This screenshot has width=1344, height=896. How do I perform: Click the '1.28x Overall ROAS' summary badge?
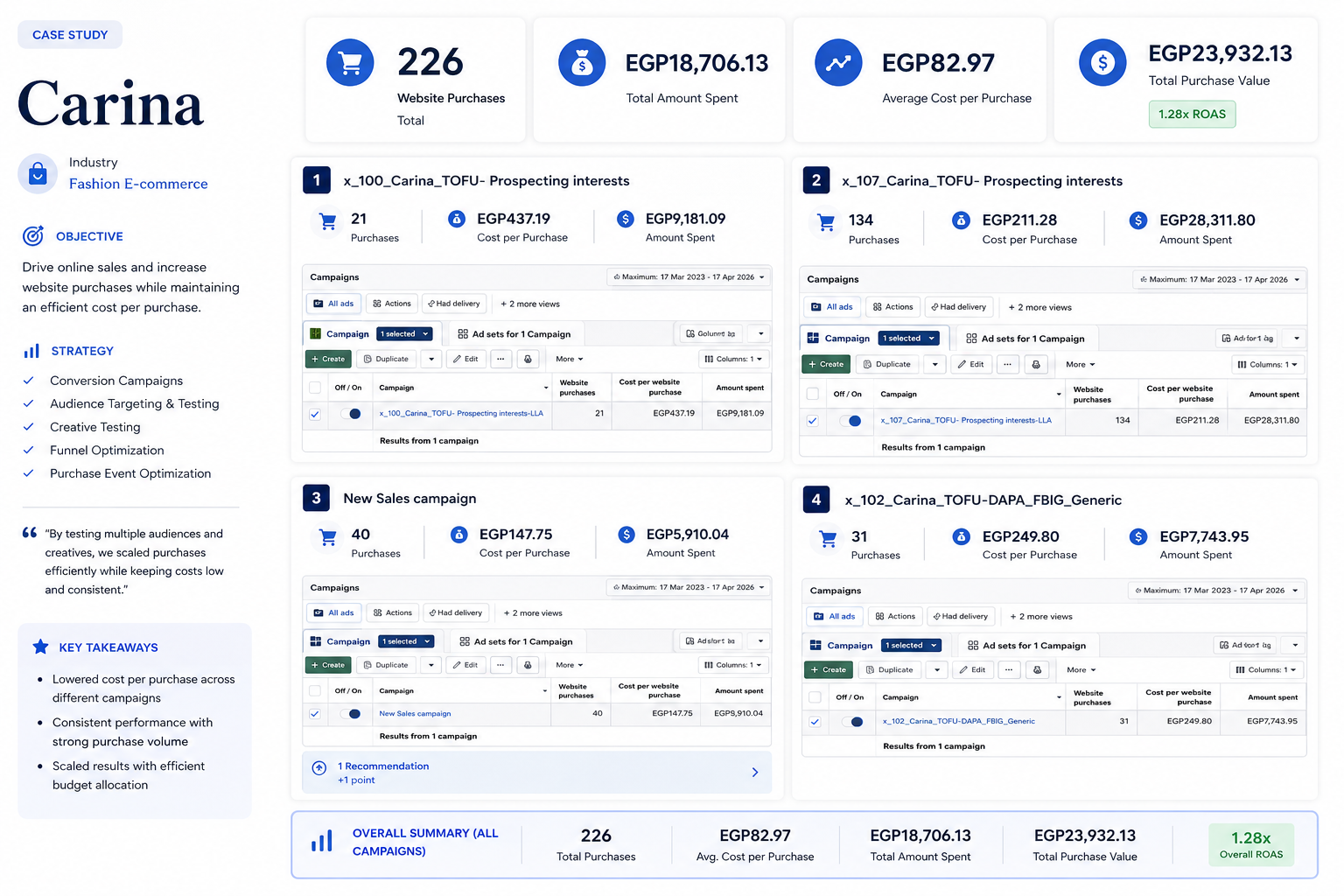(x=1251, y=845)
